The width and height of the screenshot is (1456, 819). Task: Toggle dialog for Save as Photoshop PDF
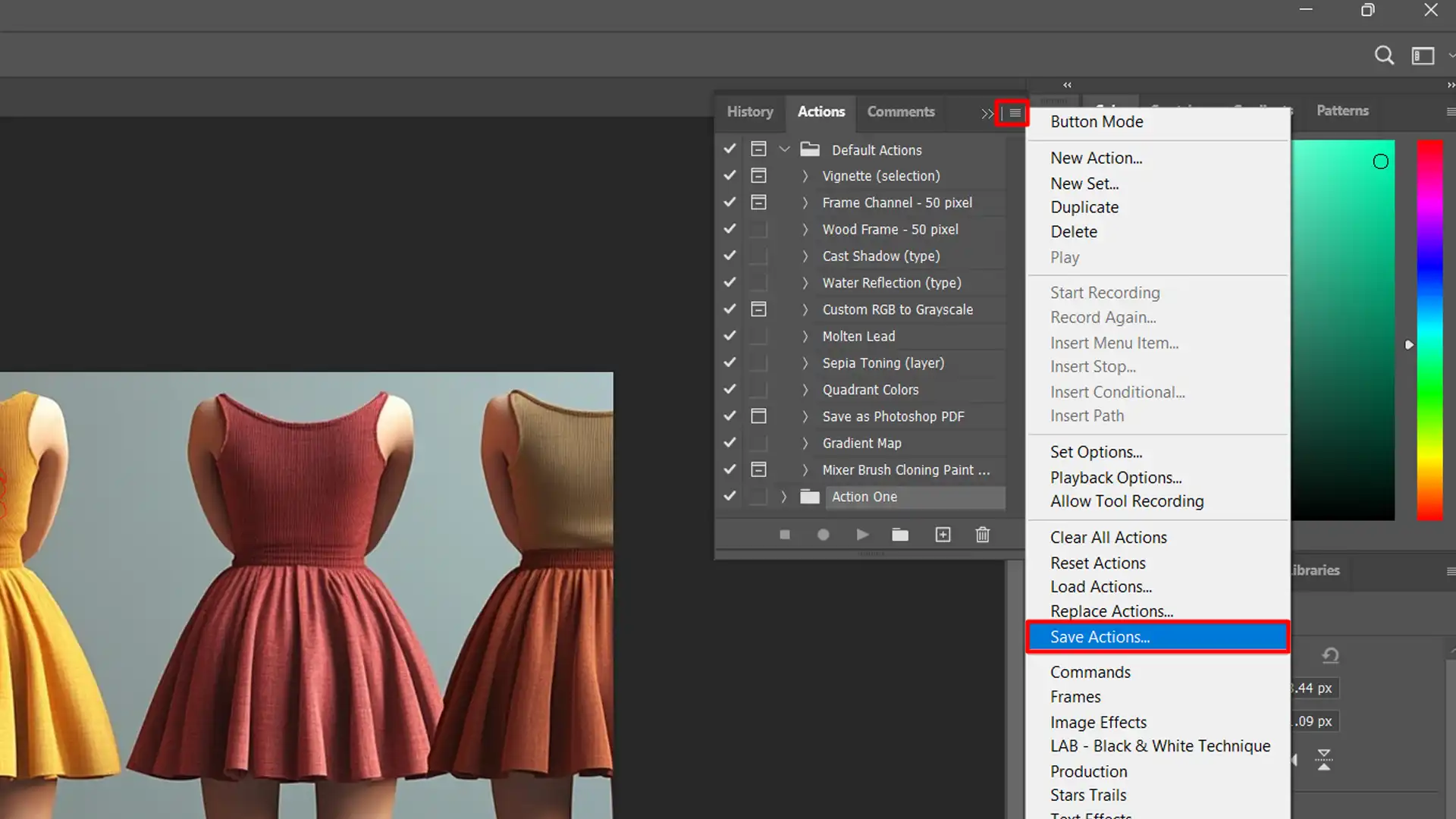pyautogui.click(x=758, y=416)
